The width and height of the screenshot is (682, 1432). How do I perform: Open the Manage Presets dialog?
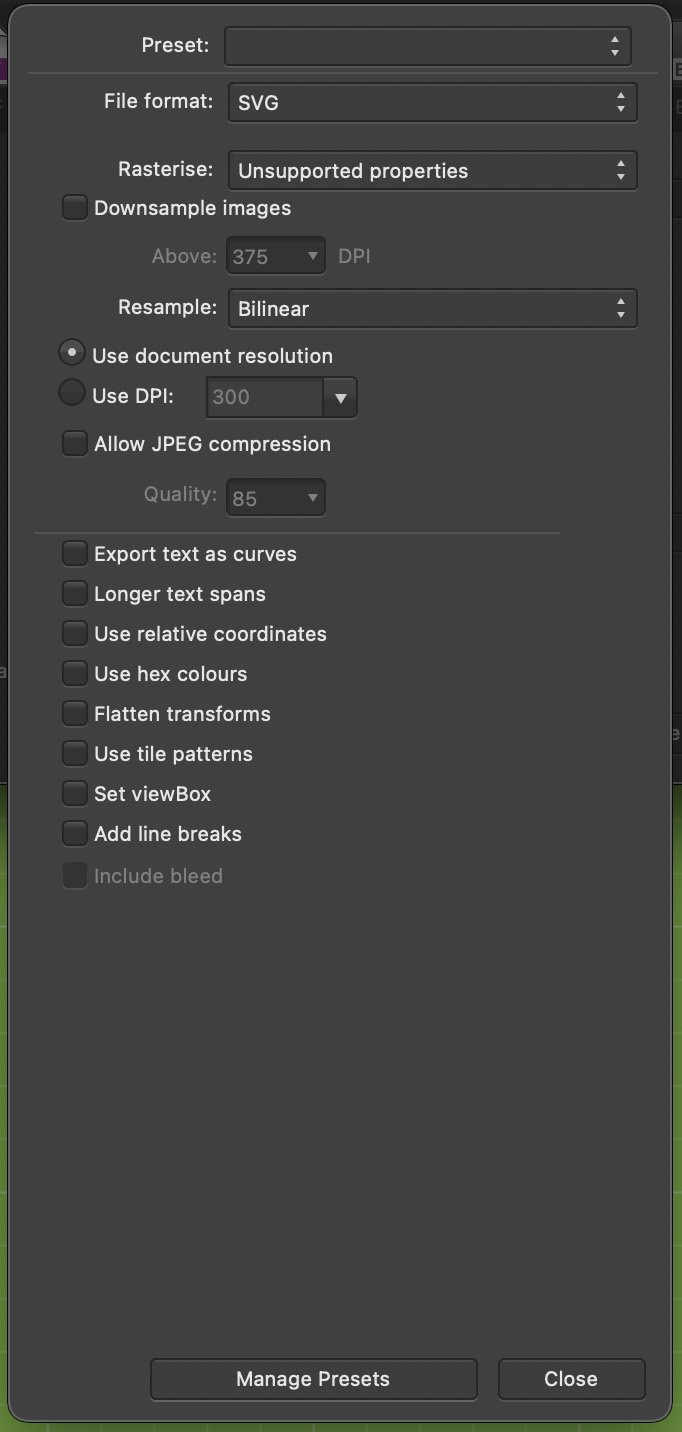[x=313, y=1379]
